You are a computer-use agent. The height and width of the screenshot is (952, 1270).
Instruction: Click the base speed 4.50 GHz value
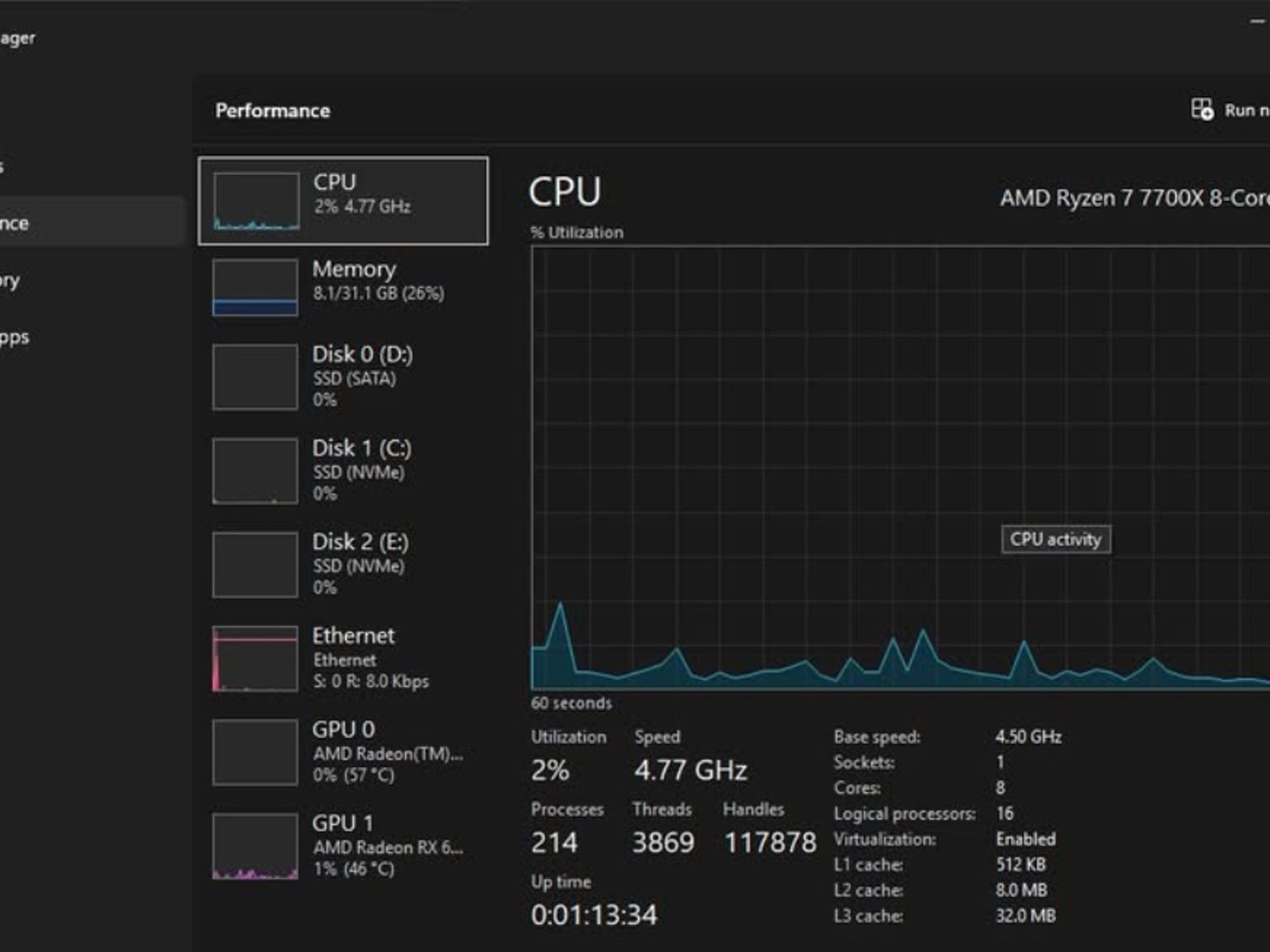pos(1028,736)
